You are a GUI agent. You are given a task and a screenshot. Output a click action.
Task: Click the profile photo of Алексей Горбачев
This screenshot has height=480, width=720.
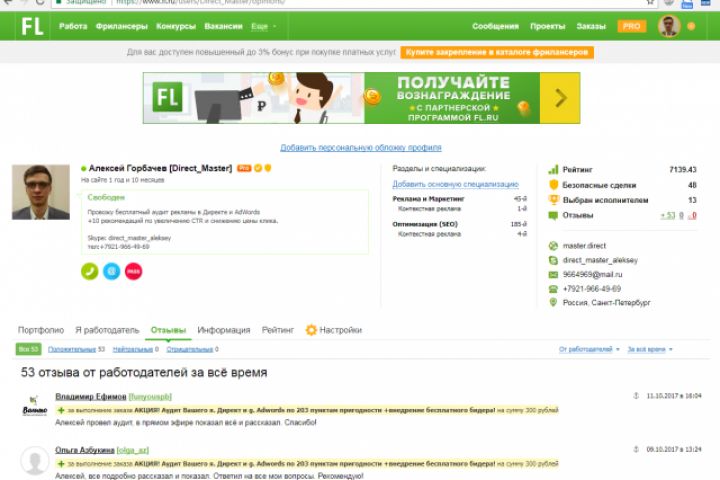41,192
